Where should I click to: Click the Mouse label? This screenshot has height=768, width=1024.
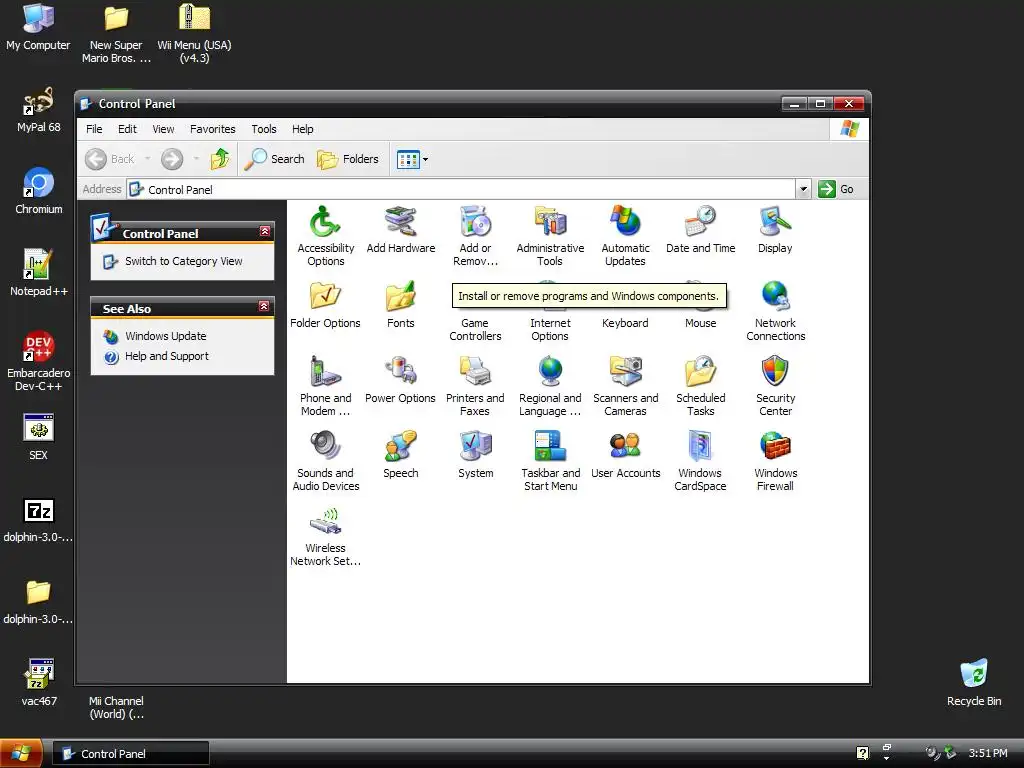click(x=701, y=323)
